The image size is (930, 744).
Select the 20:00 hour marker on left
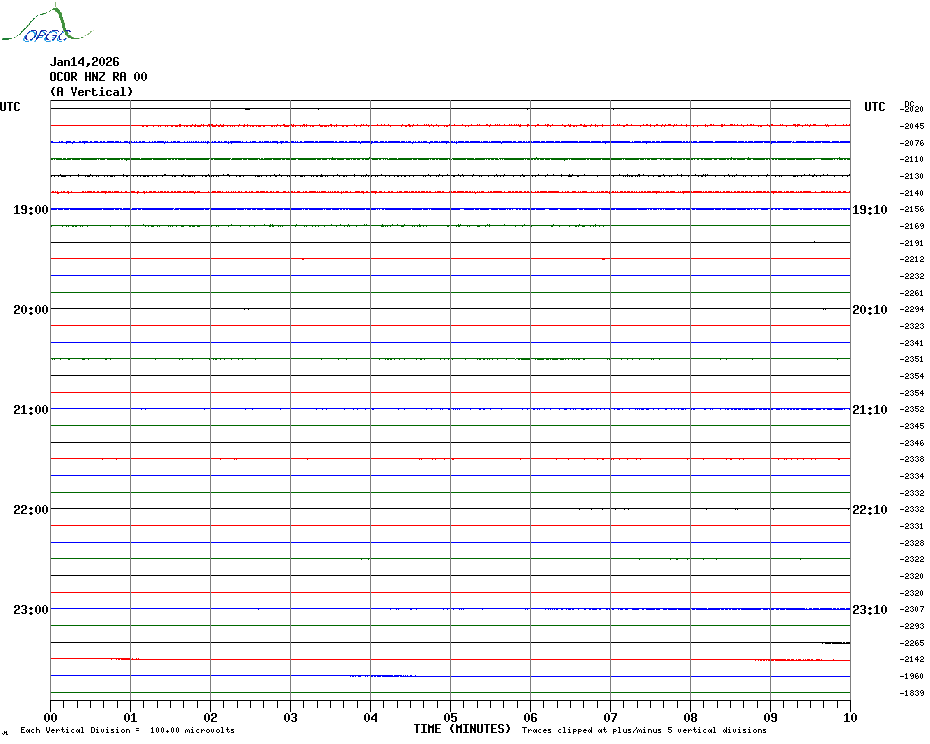30,310
